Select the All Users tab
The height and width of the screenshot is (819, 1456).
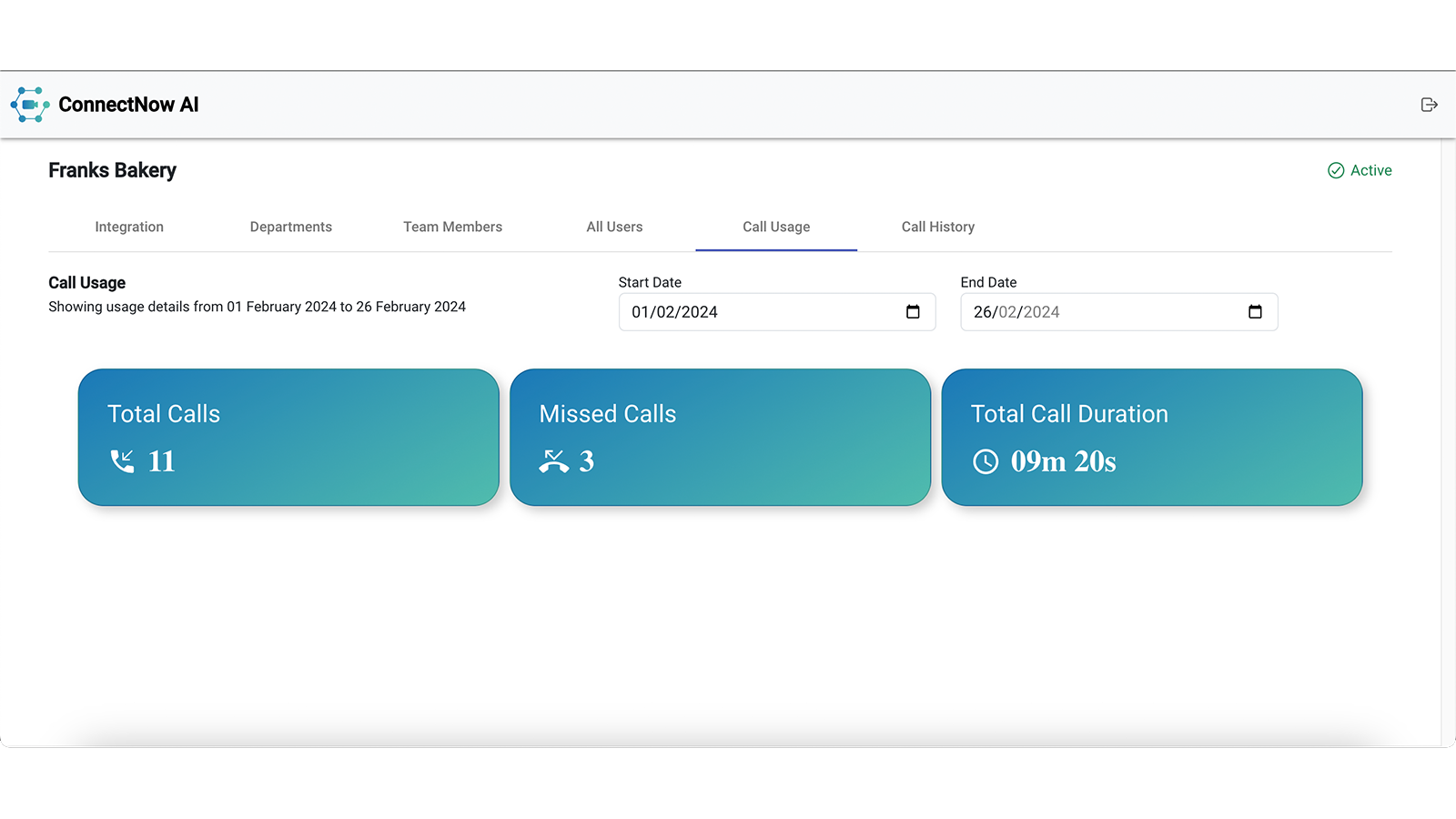tap(614, 227)
